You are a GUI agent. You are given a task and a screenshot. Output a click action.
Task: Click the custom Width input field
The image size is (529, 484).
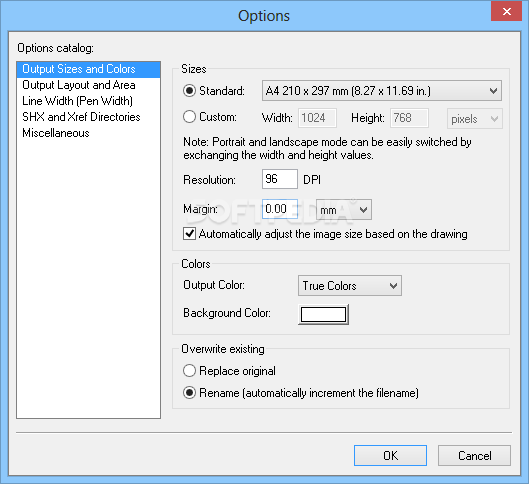[317, 118]
